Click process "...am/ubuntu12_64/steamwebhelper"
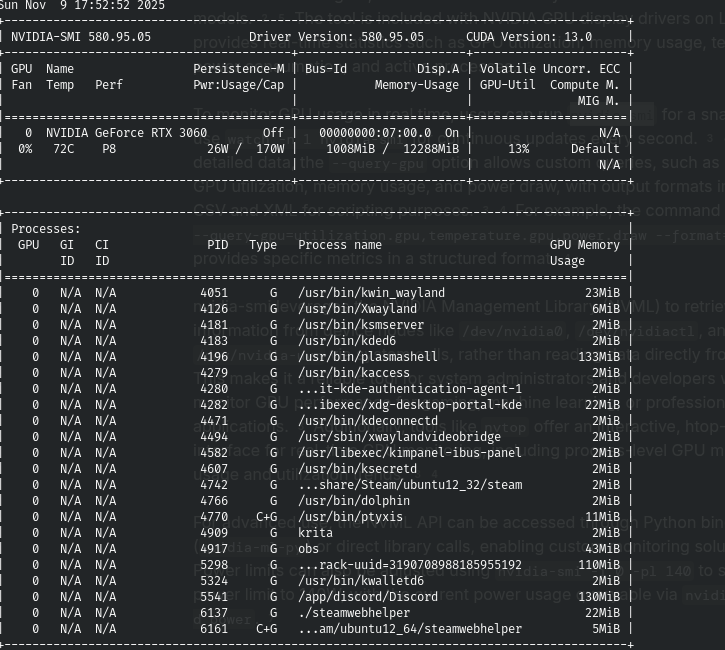Viewport: 725px width, 650px height. click(x=410, y=629)
